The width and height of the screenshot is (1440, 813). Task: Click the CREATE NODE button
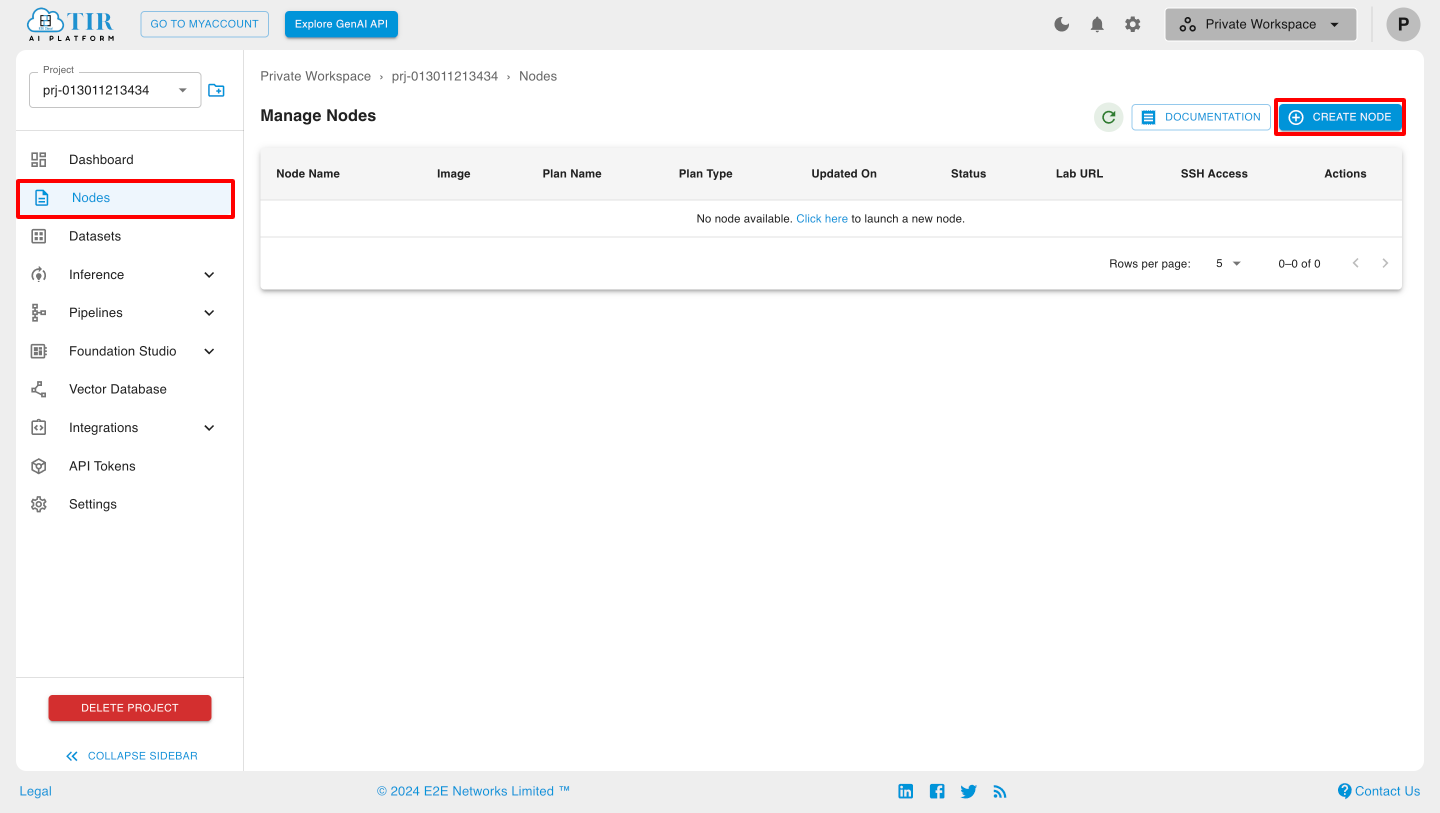(x=1340, y=117)
